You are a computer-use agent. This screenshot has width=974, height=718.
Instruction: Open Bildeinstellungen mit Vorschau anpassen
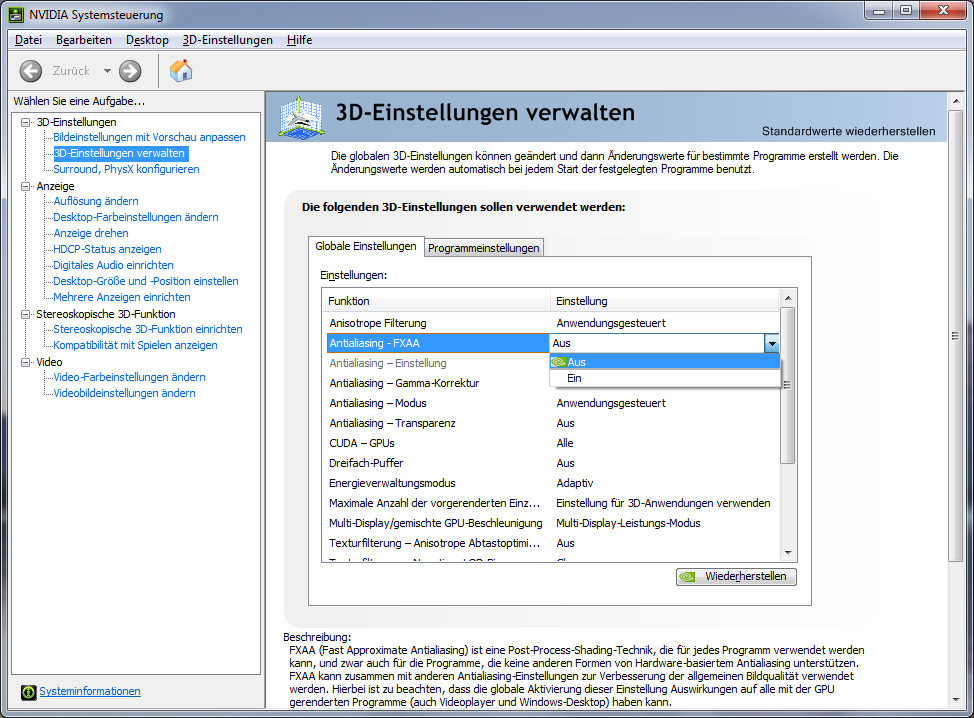149,137
